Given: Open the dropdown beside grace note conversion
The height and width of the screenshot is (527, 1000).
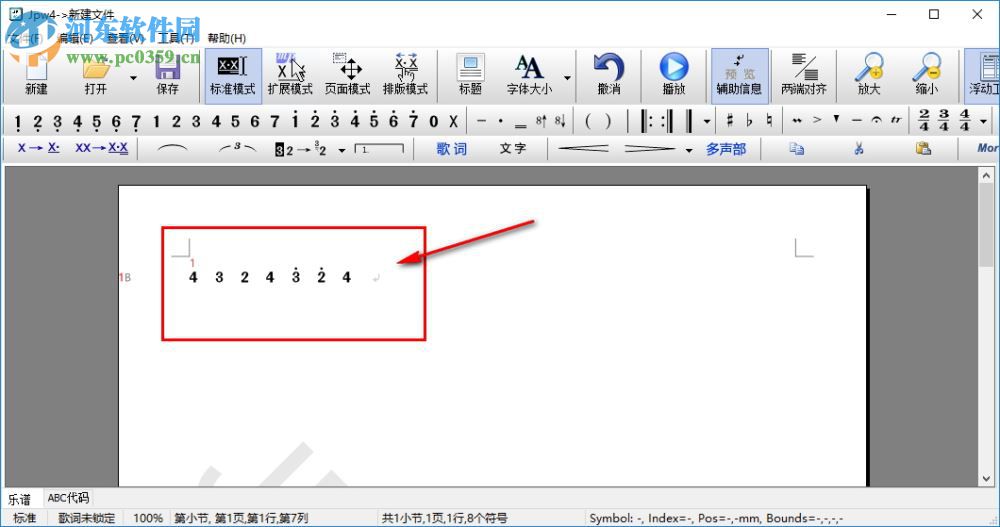Looking at the screenshot, I should coord(342,151).
